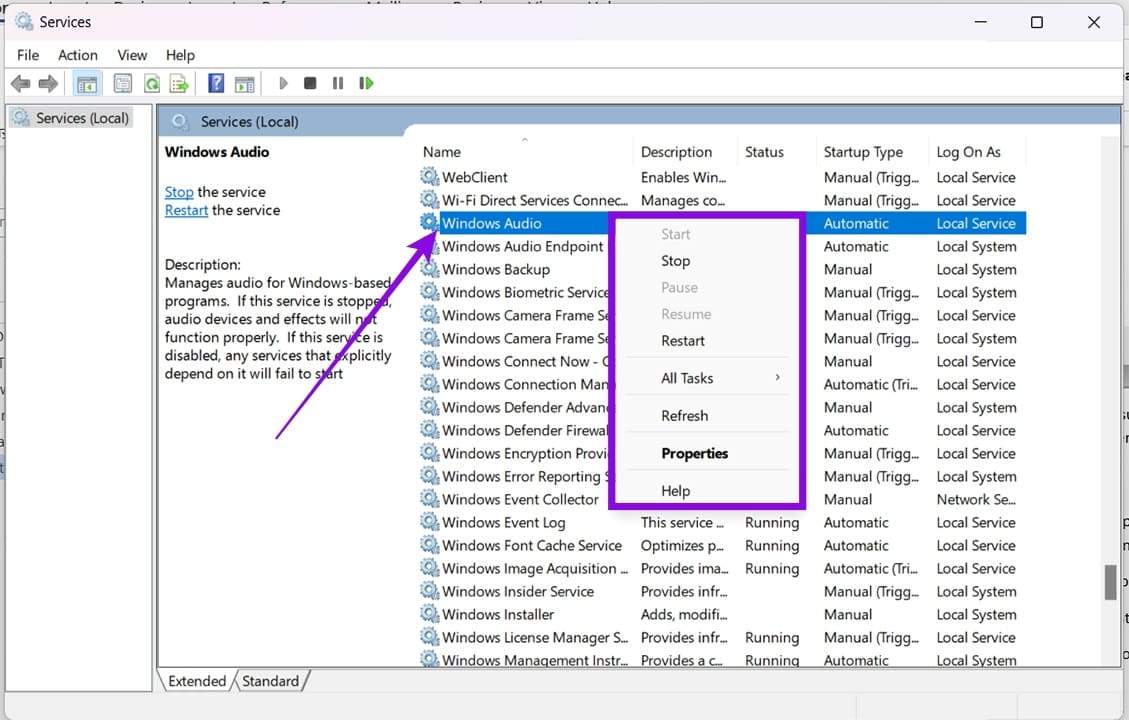Toggle Show/Hide Action Pane toolbar icon
This screenshot has height=720, width=1129.
pos(245,84)
